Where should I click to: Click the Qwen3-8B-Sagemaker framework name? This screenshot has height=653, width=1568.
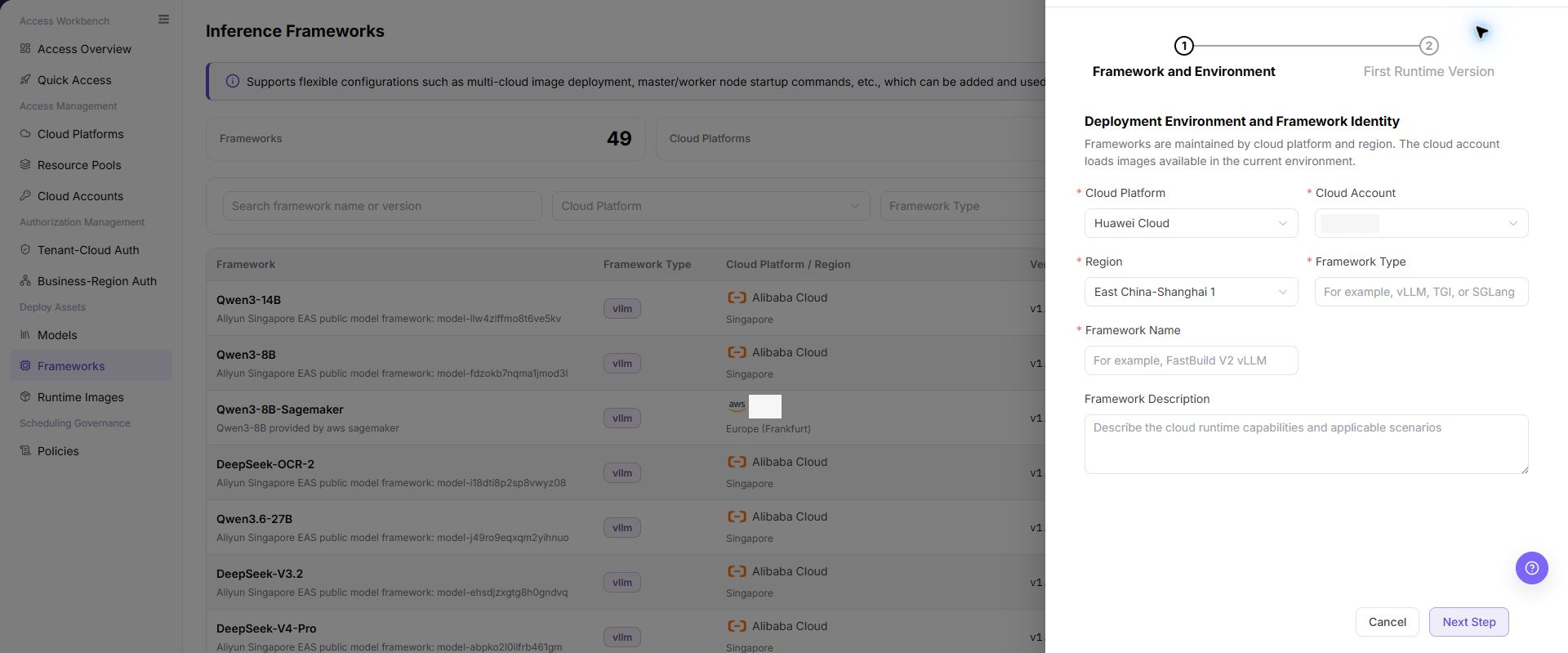click(279, 409)
